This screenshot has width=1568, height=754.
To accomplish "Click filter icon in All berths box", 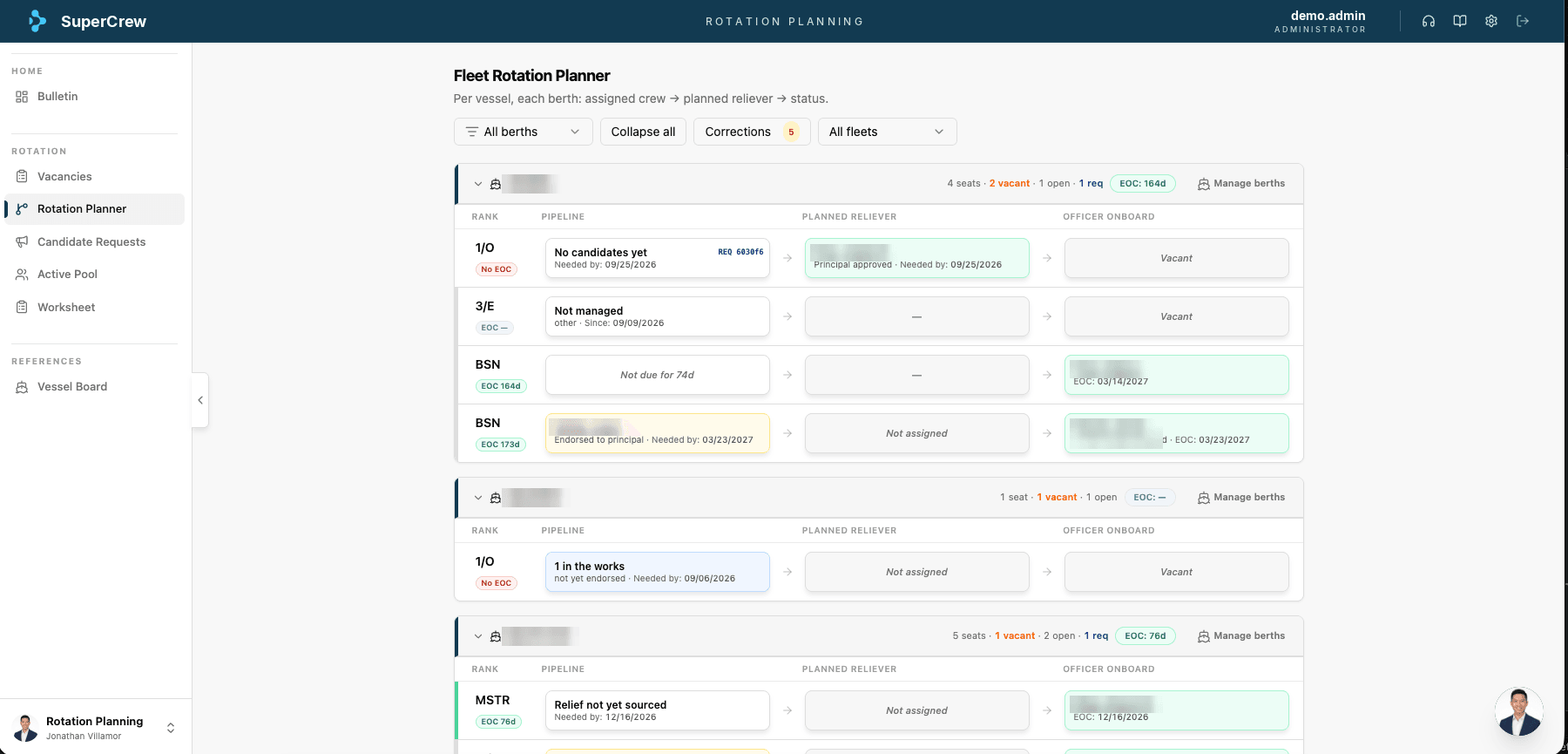I will (472, 132).
